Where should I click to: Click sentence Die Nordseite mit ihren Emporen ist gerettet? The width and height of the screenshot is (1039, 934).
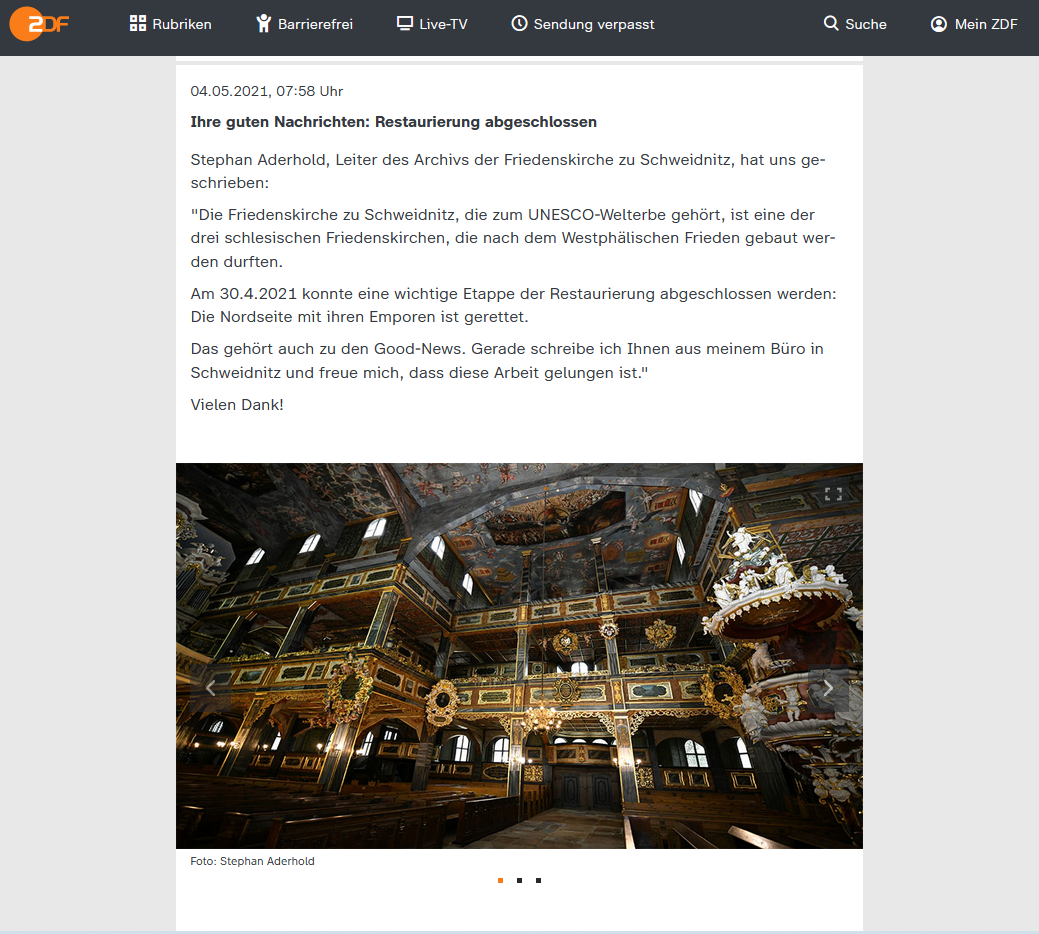[x=359, y=317]
